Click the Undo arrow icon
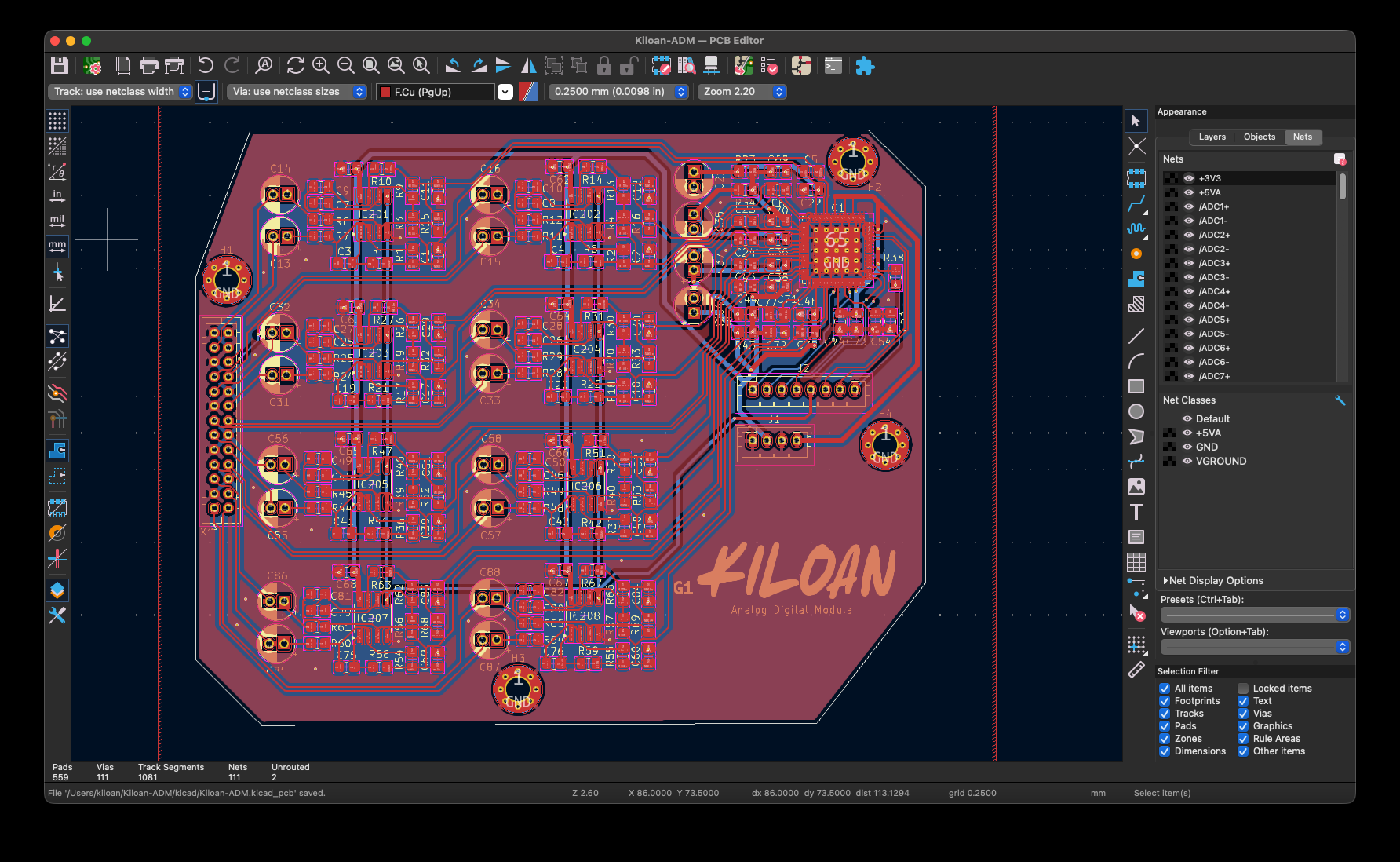Screen dimensions: 1400x862 (x=206, y=66)
